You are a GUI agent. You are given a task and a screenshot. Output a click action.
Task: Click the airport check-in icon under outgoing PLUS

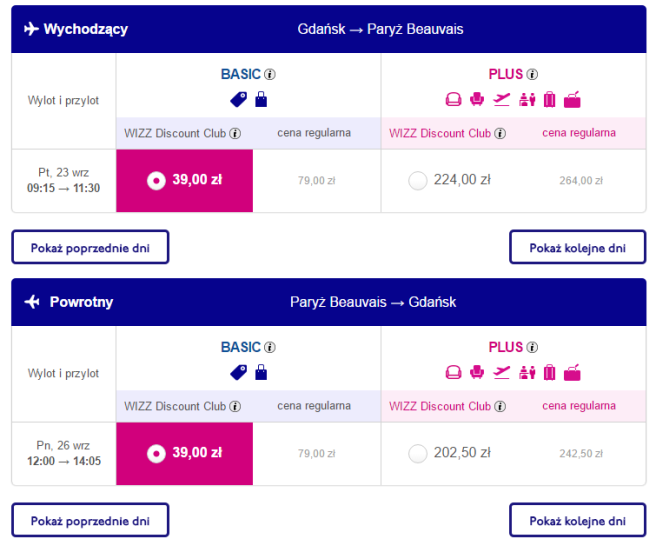point(527,100)
